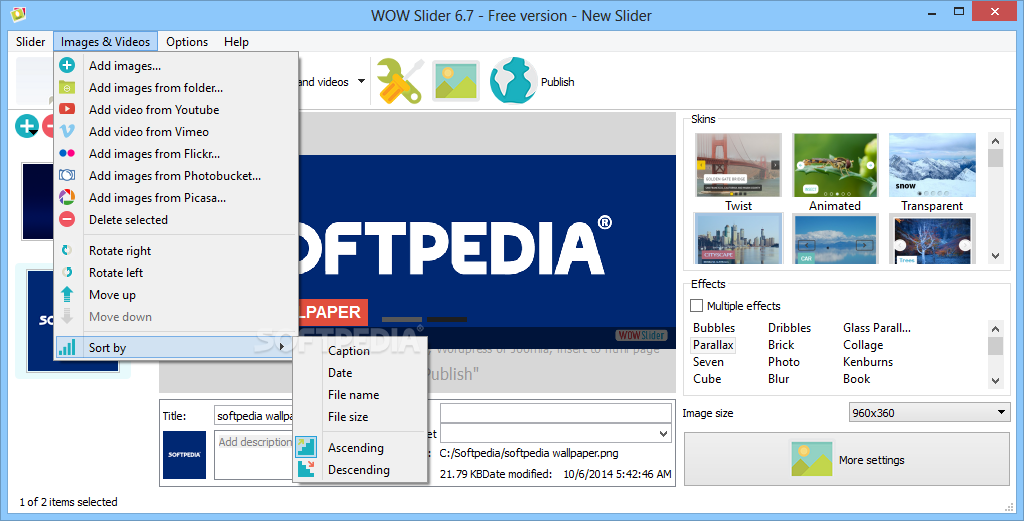Screen dimensions: 1024x521
Task: Click the Publish globe icon
Action: pyautogui.click(x=513, y=81)
